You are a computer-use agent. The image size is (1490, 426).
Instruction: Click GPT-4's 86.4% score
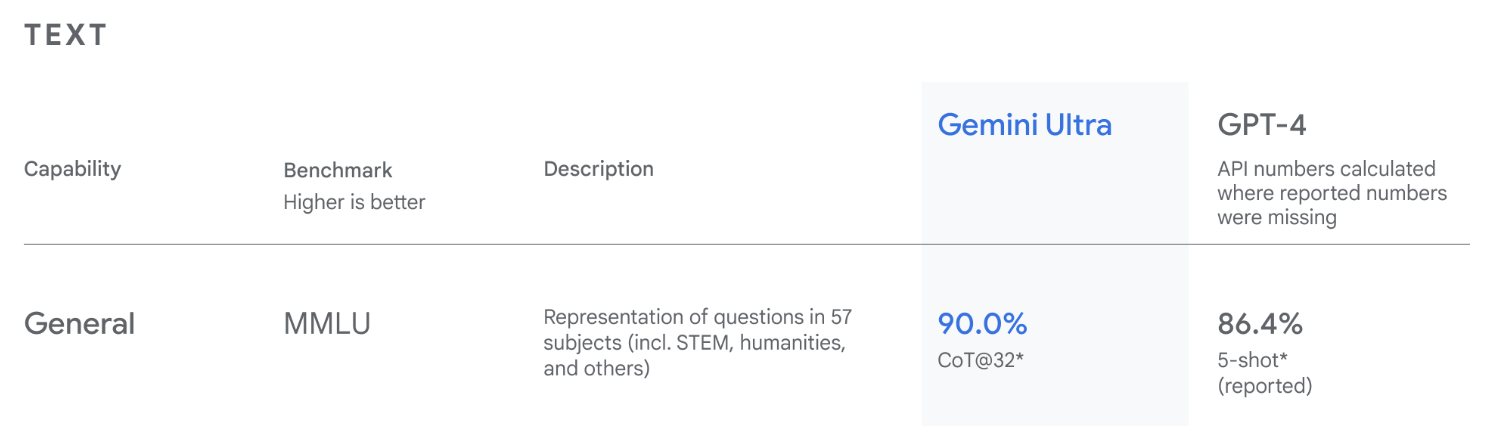[1260, 324]
